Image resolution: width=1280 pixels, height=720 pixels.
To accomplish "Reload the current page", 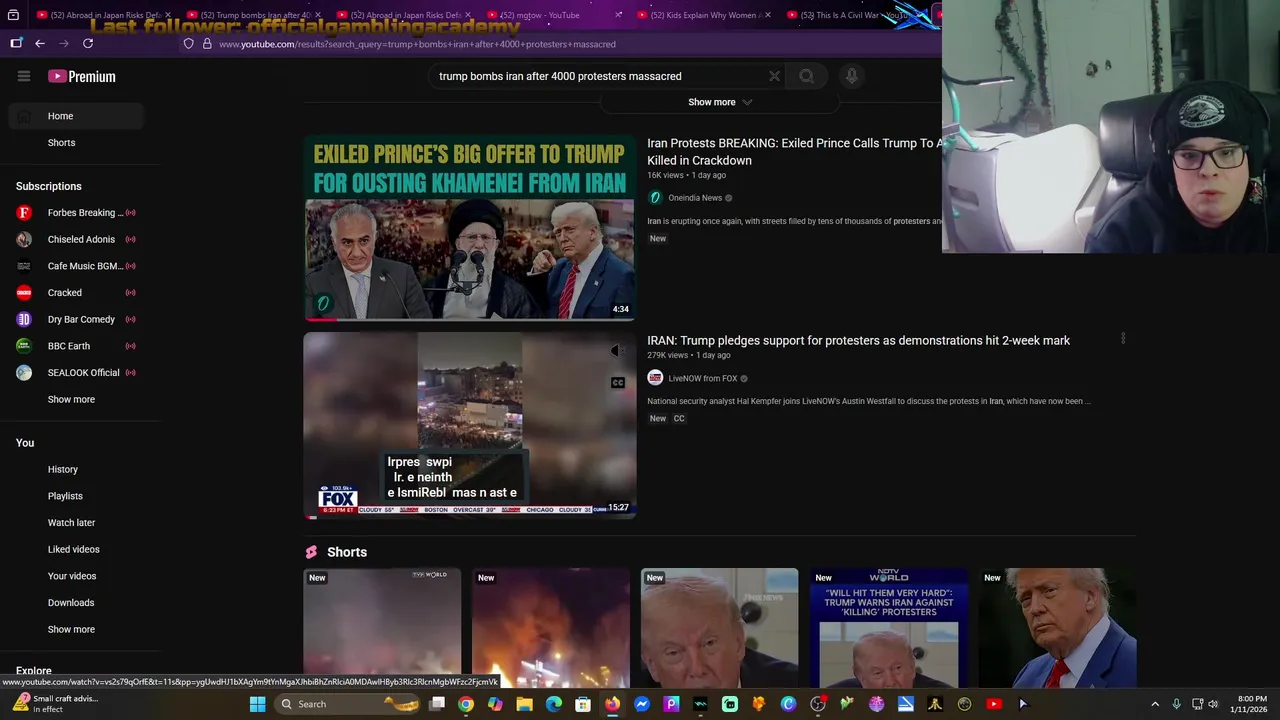I will [x=88, y=43].
